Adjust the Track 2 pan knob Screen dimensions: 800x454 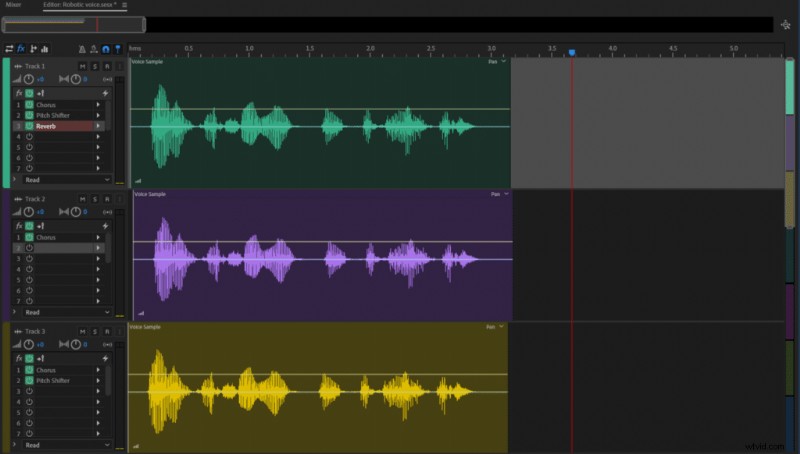click(x=76, y=212)
